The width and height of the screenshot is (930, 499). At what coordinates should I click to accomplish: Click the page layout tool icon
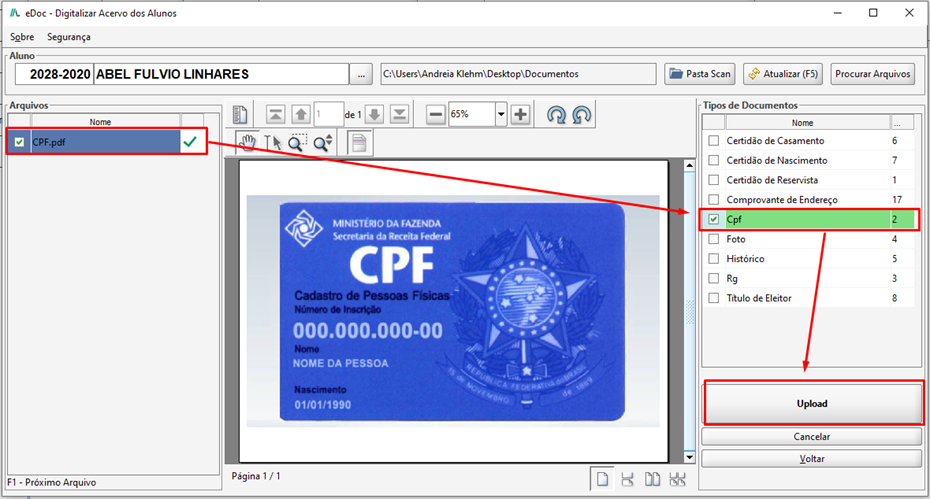tap(359, 143)
